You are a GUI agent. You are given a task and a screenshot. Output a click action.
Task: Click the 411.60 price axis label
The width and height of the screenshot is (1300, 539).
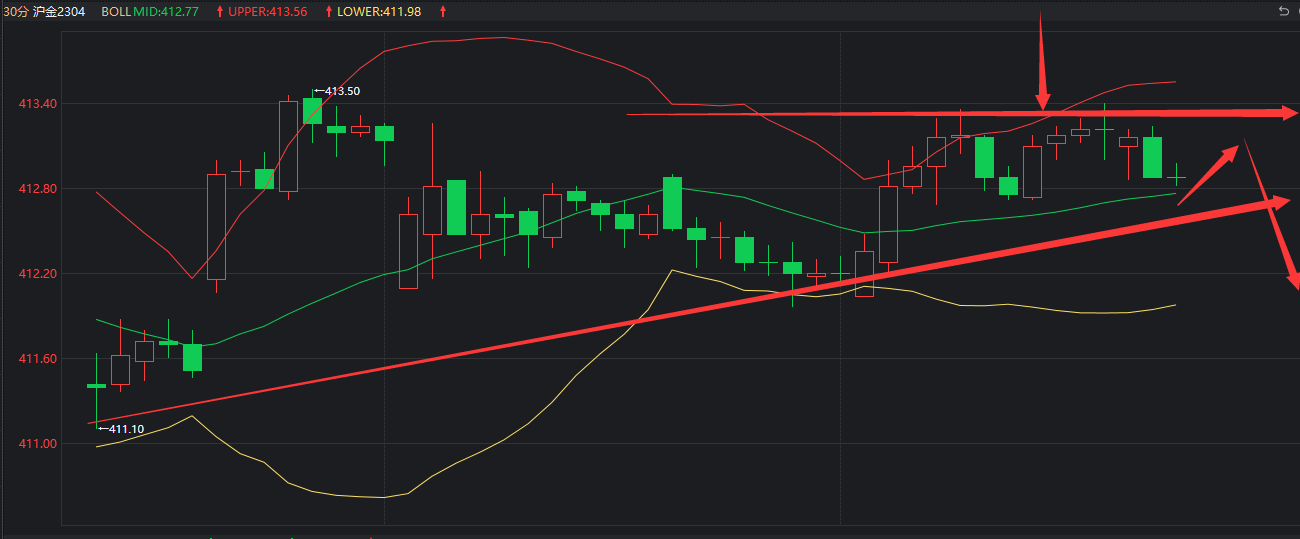pos(37,359)
